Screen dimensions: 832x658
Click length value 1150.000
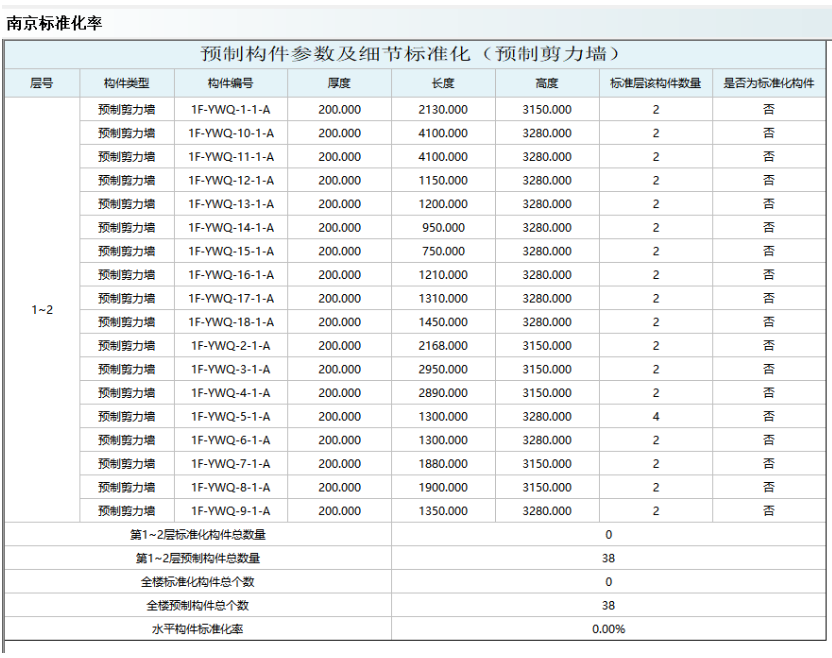(x=443, y=180)
